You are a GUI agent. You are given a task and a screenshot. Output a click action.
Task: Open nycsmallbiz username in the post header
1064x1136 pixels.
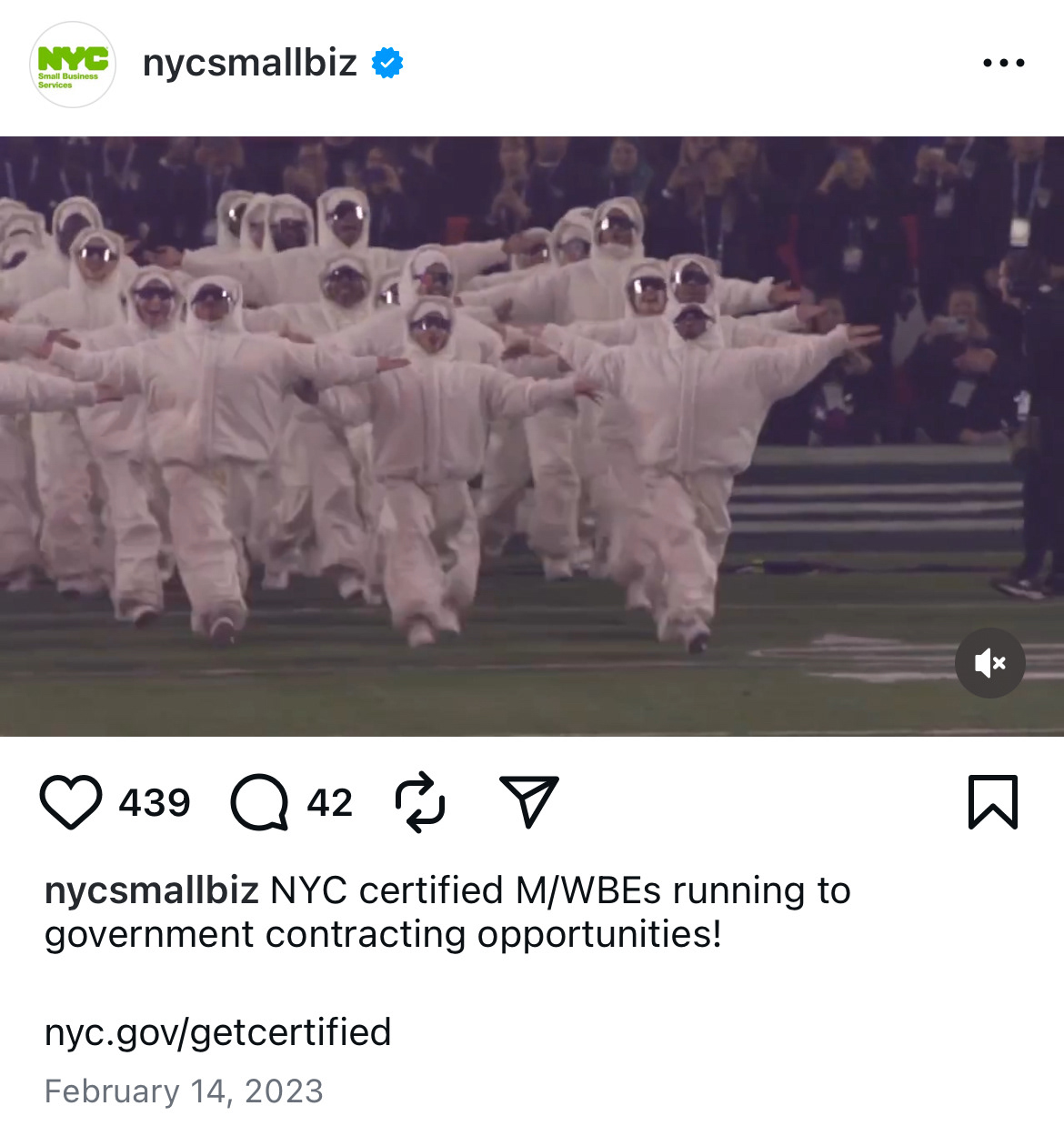250,63
